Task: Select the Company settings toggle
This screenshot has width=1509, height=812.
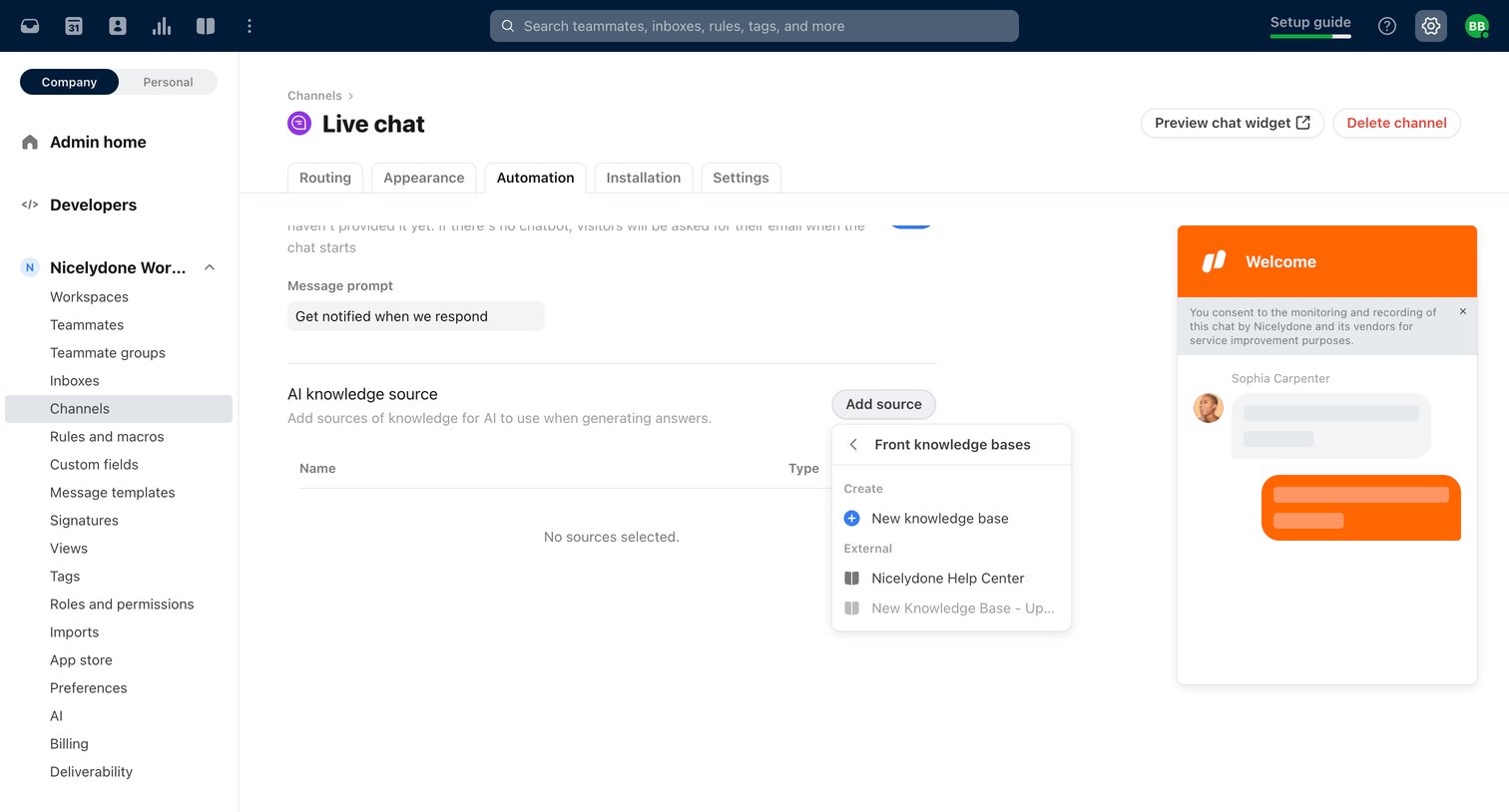Action: 69,82
